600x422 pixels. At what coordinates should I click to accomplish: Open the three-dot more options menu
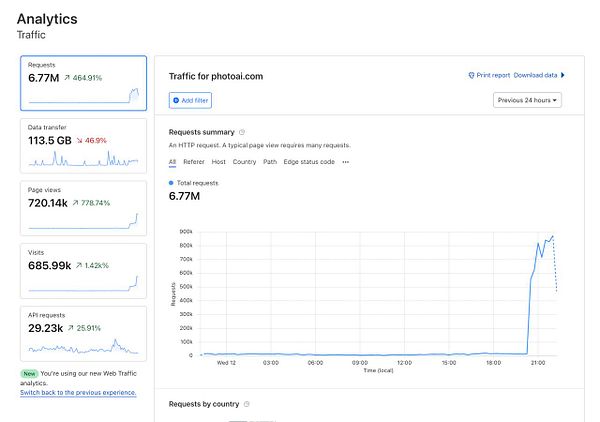tap(346, 162)
